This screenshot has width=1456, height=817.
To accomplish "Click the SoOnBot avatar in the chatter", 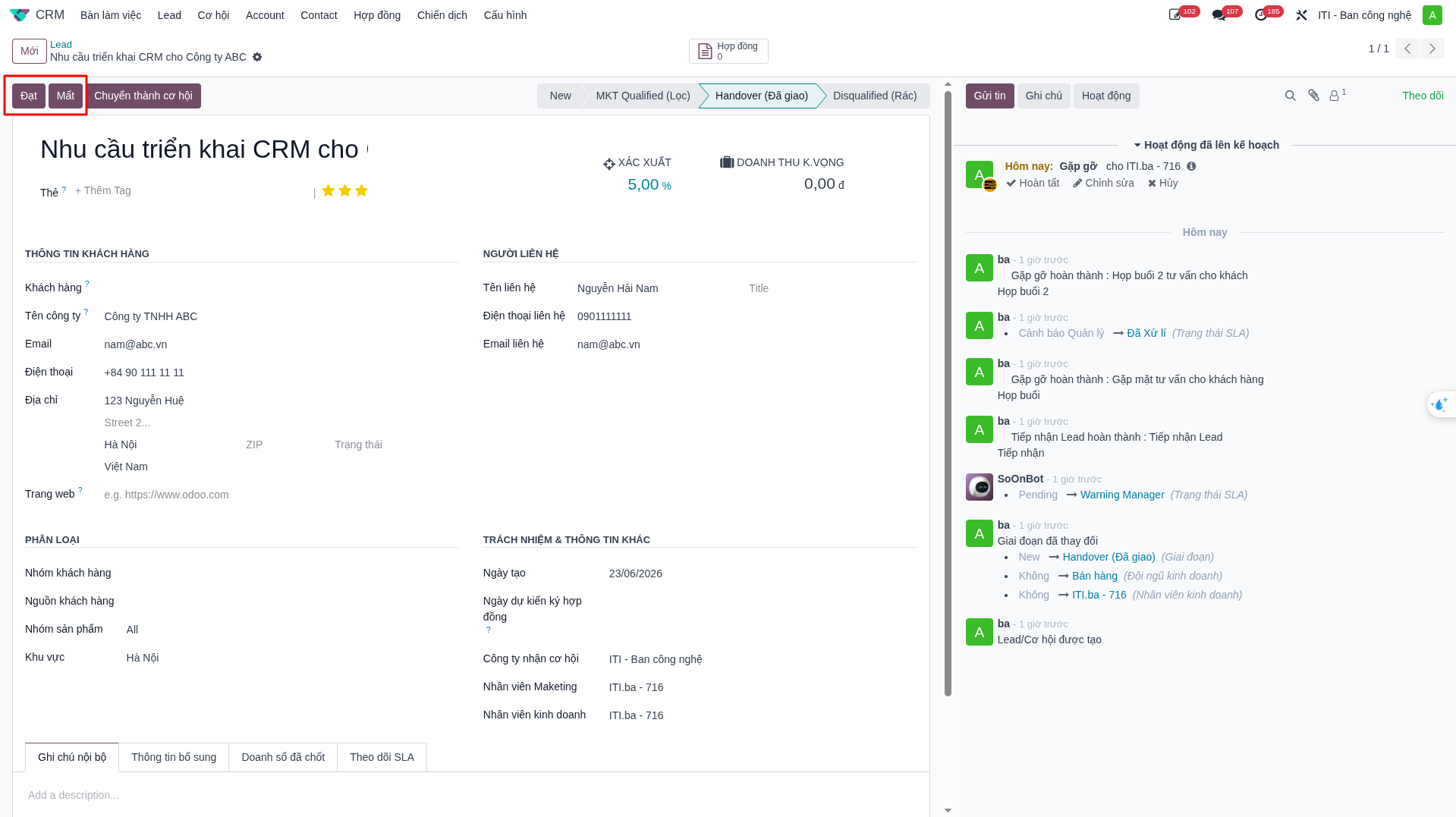I will point(979,487).
